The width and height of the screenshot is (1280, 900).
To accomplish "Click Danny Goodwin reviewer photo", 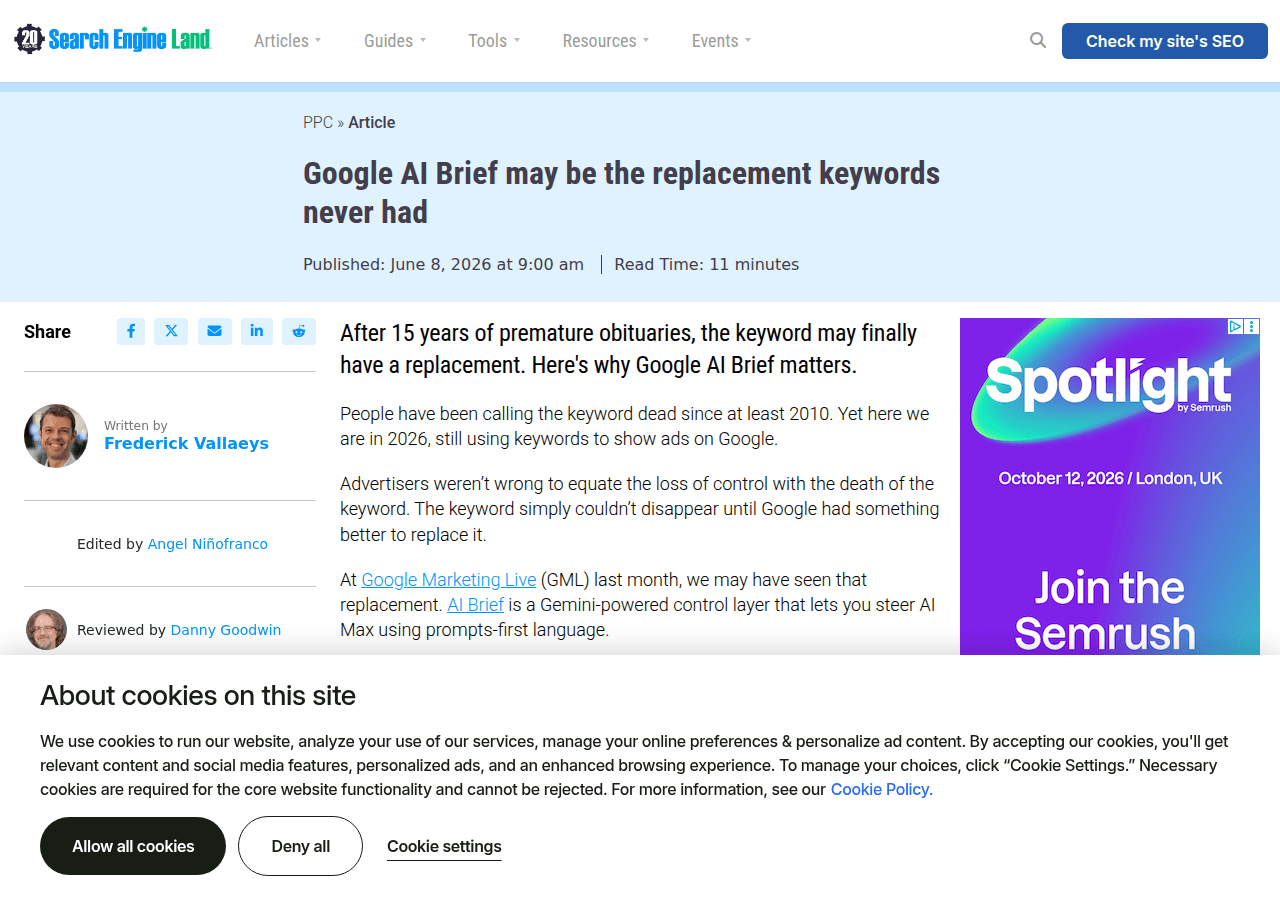I will pos(46,630).
